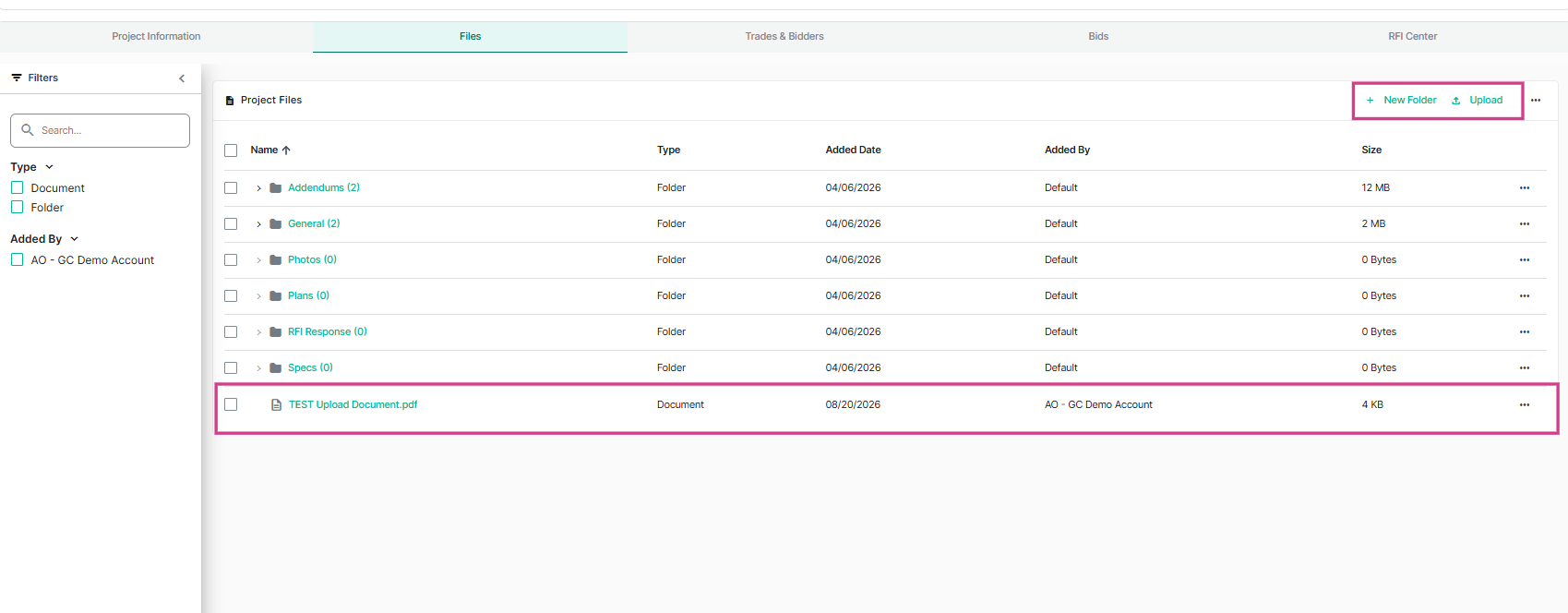Select the General row checkbox
1568x613 pixels.
click(x=231, y=224)
